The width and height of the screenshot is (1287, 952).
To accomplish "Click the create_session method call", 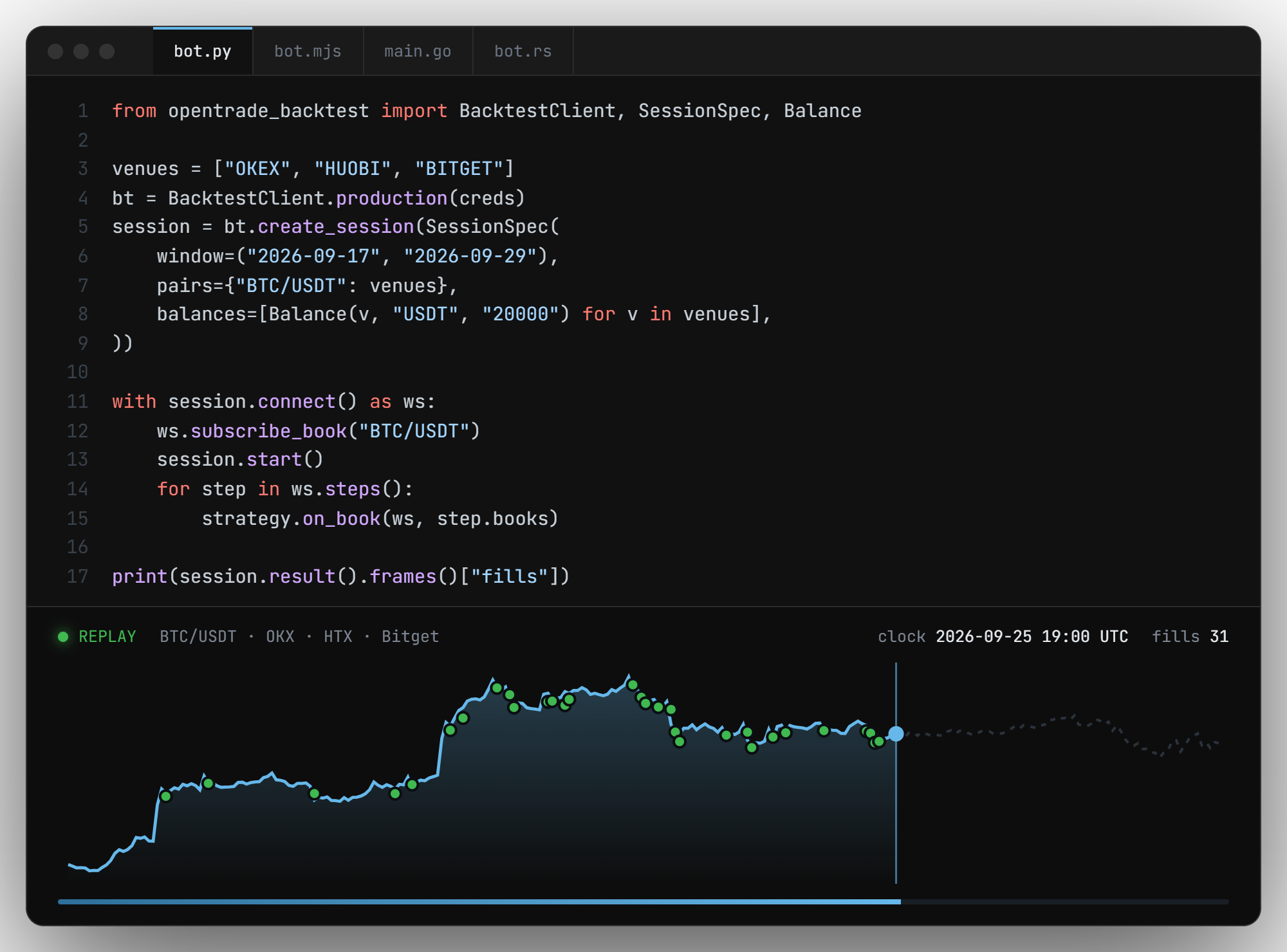I will [x=336, y=227].
